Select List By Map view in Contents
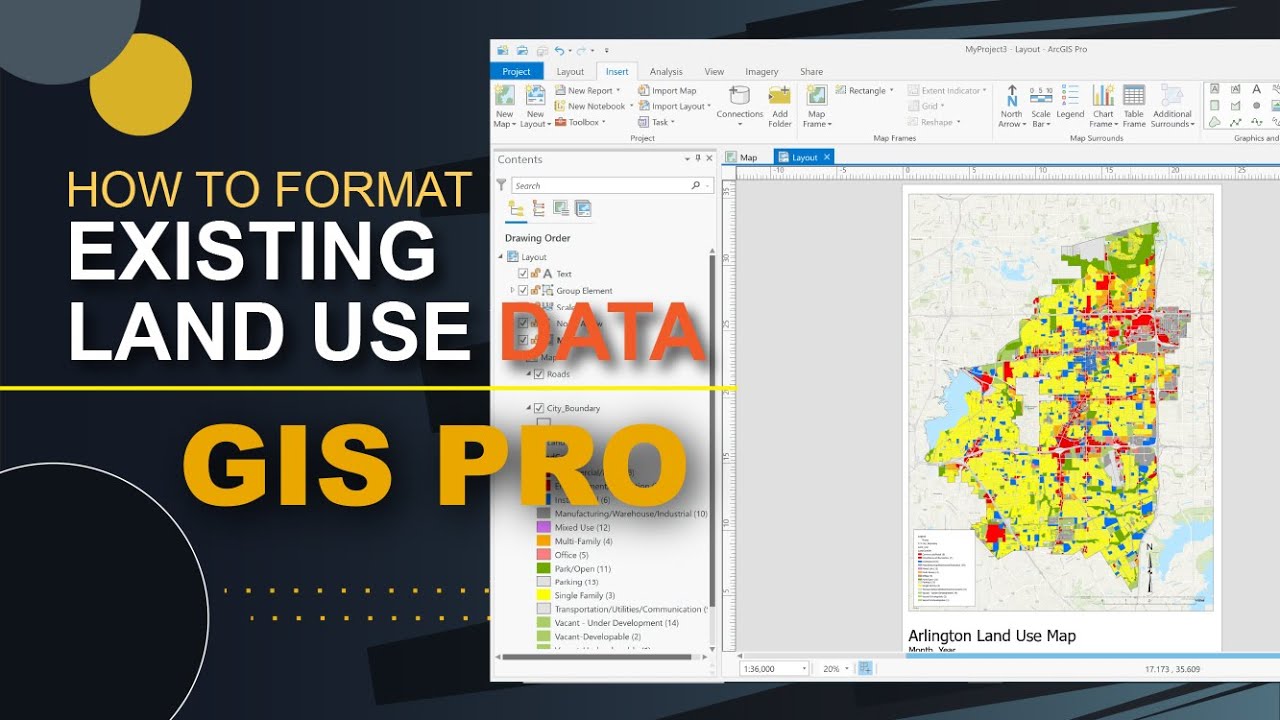 pos(583,208)
